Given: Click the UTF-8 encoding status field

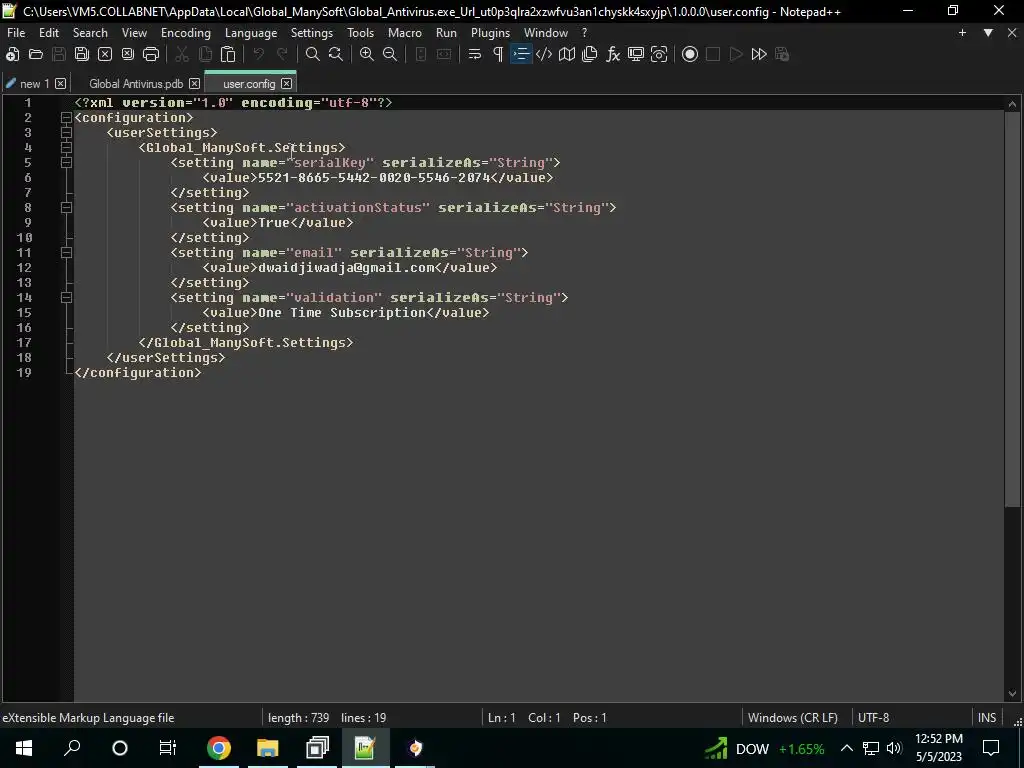Looking at the screenshot, I should [873, 717].
